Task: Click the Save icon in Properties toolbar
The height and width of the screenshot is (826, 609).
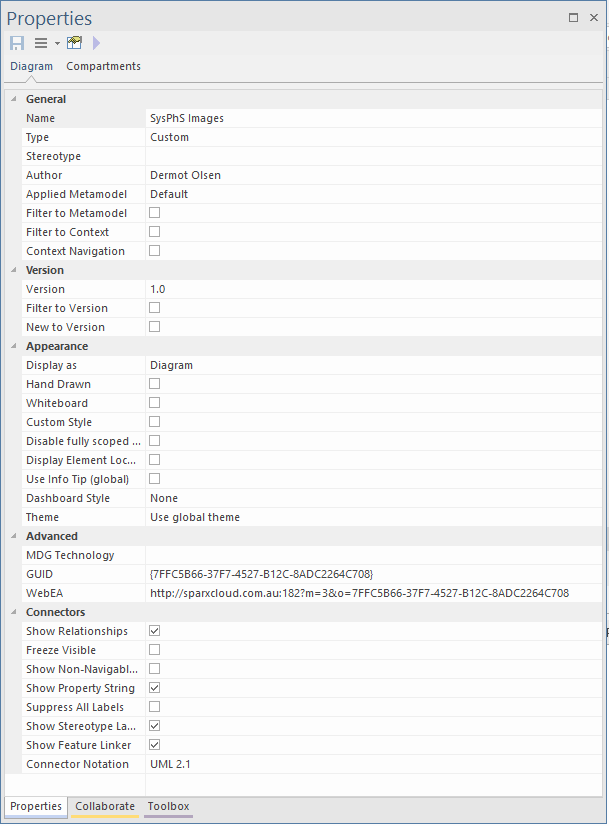Action: click(x=17, y=43)
